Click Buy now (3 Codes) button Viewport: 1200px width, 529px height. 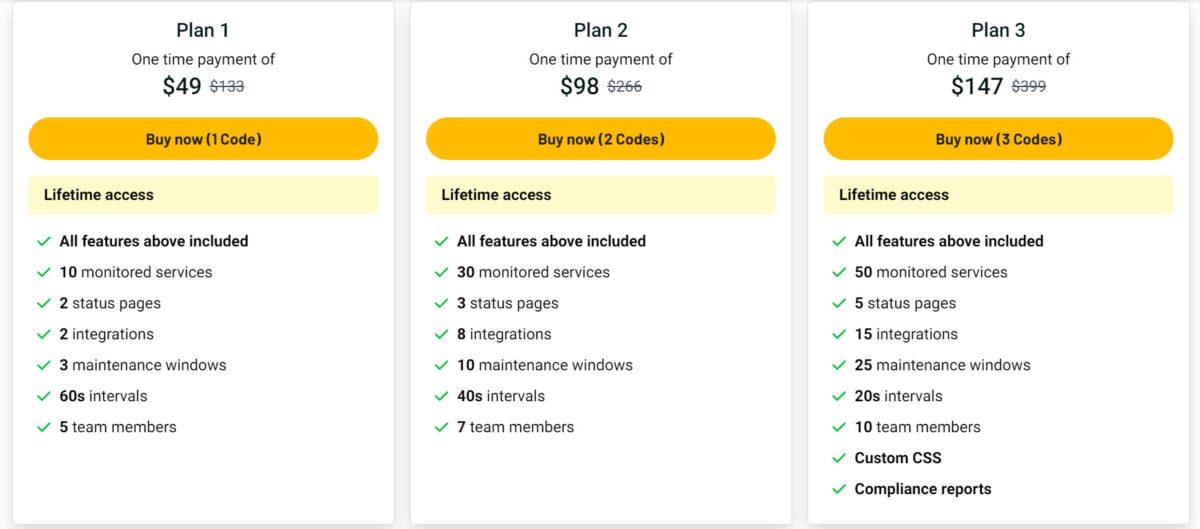[x=998, y=139]
